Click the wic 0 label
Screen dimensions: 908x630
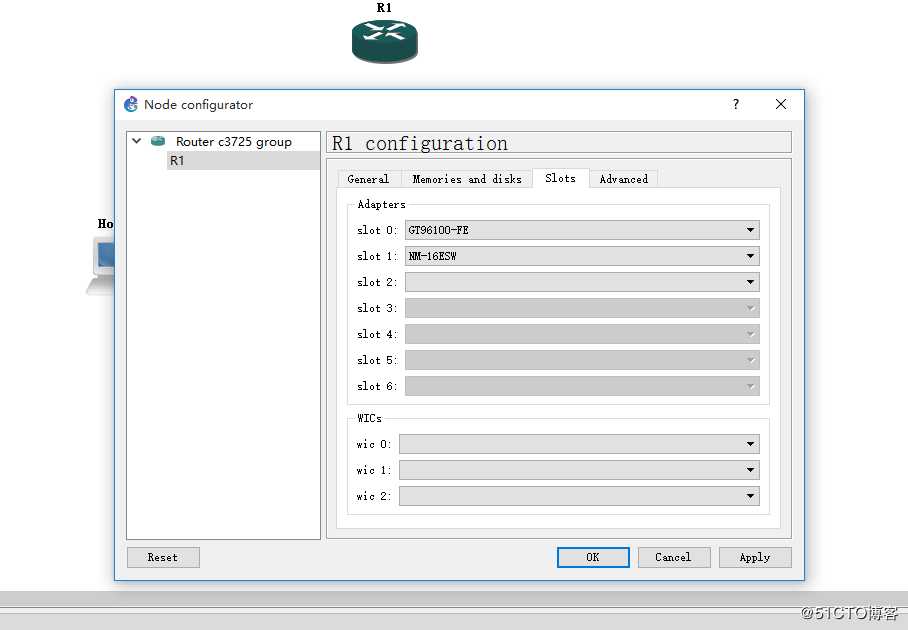tap(374, 444)
